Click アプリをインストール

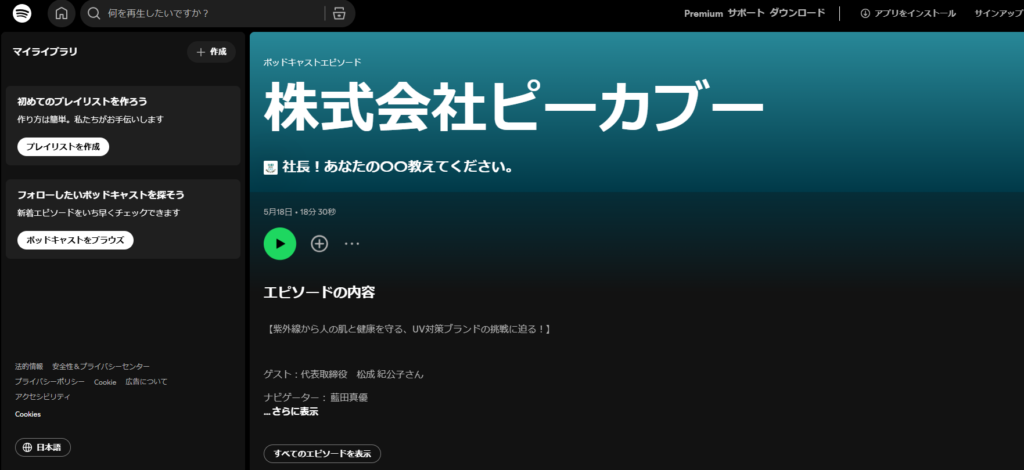[908, 13]
